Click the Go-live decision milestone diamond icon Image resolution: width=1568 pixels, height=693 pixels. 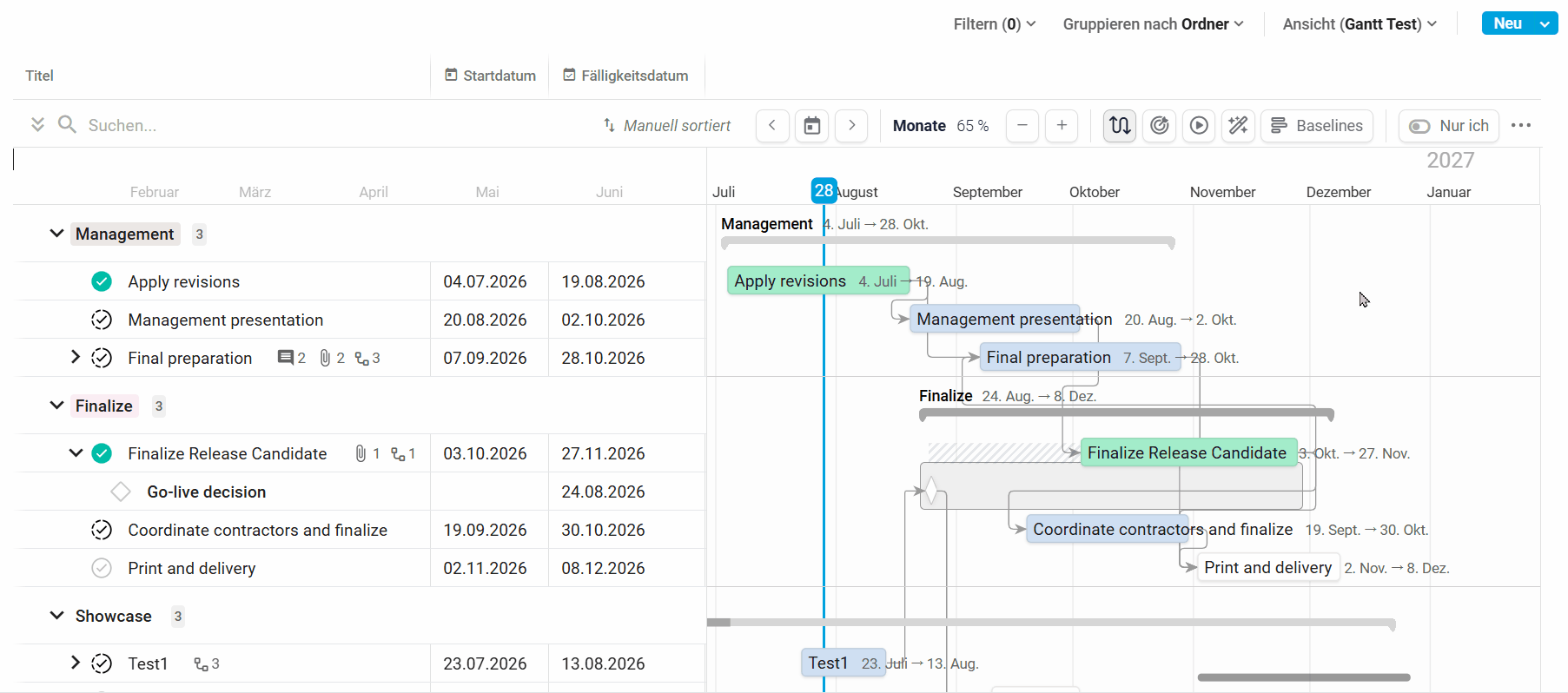click(x=121, y=492)
